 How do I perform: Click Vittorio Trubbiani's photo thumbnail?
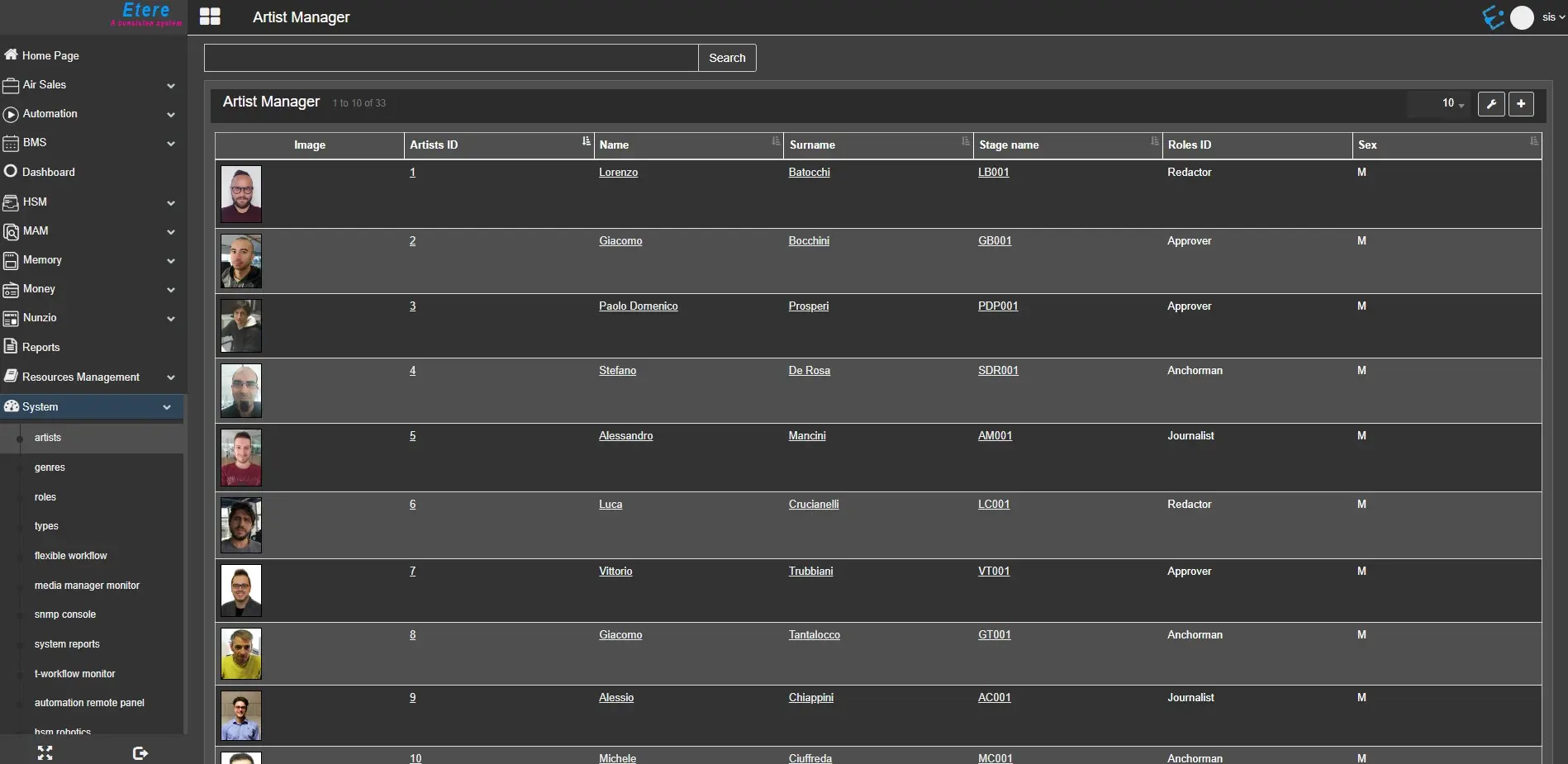(241, 591)
